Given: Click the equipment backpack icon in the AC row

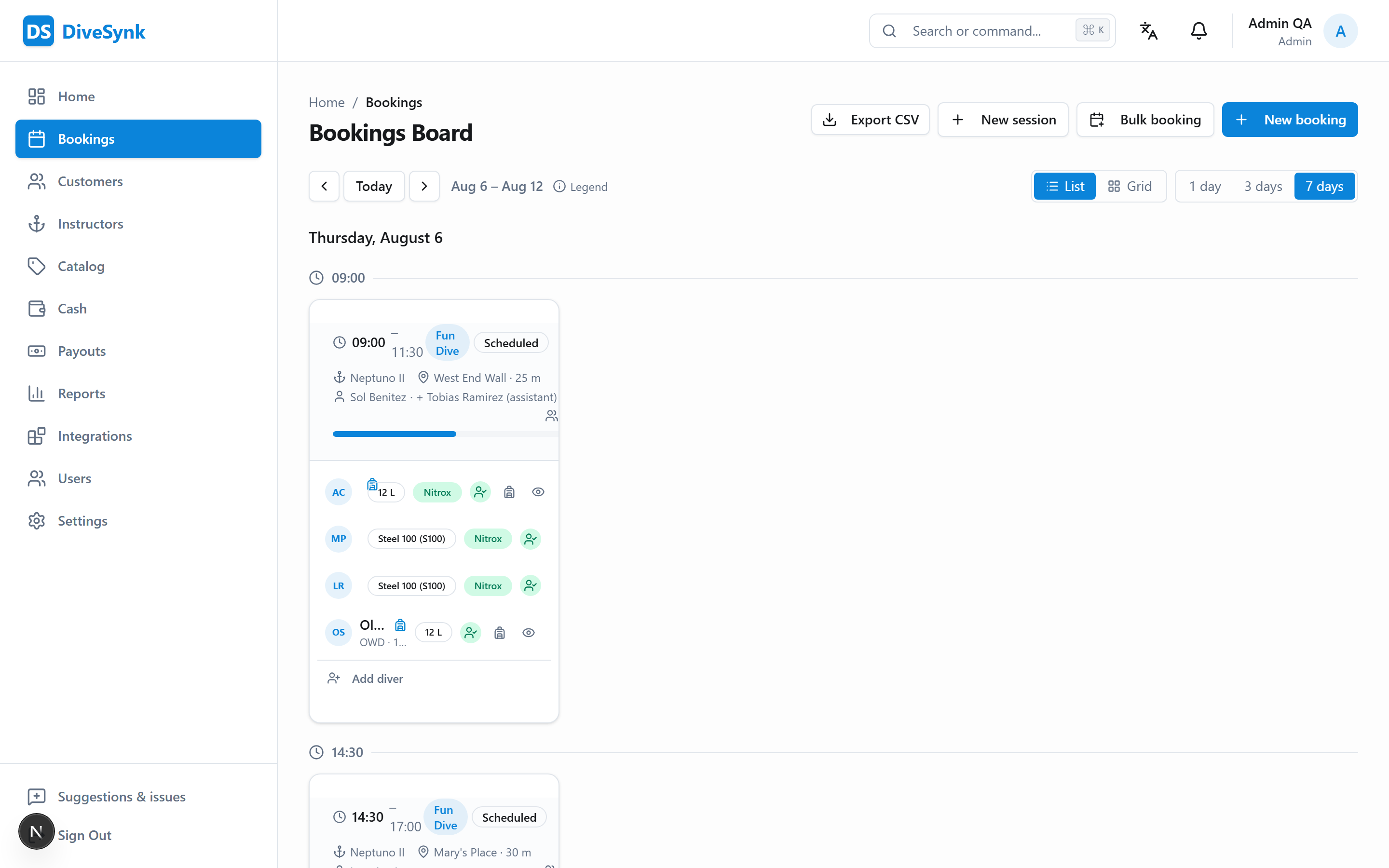Looking at the screenshot, I should click(x=509, y=492).
